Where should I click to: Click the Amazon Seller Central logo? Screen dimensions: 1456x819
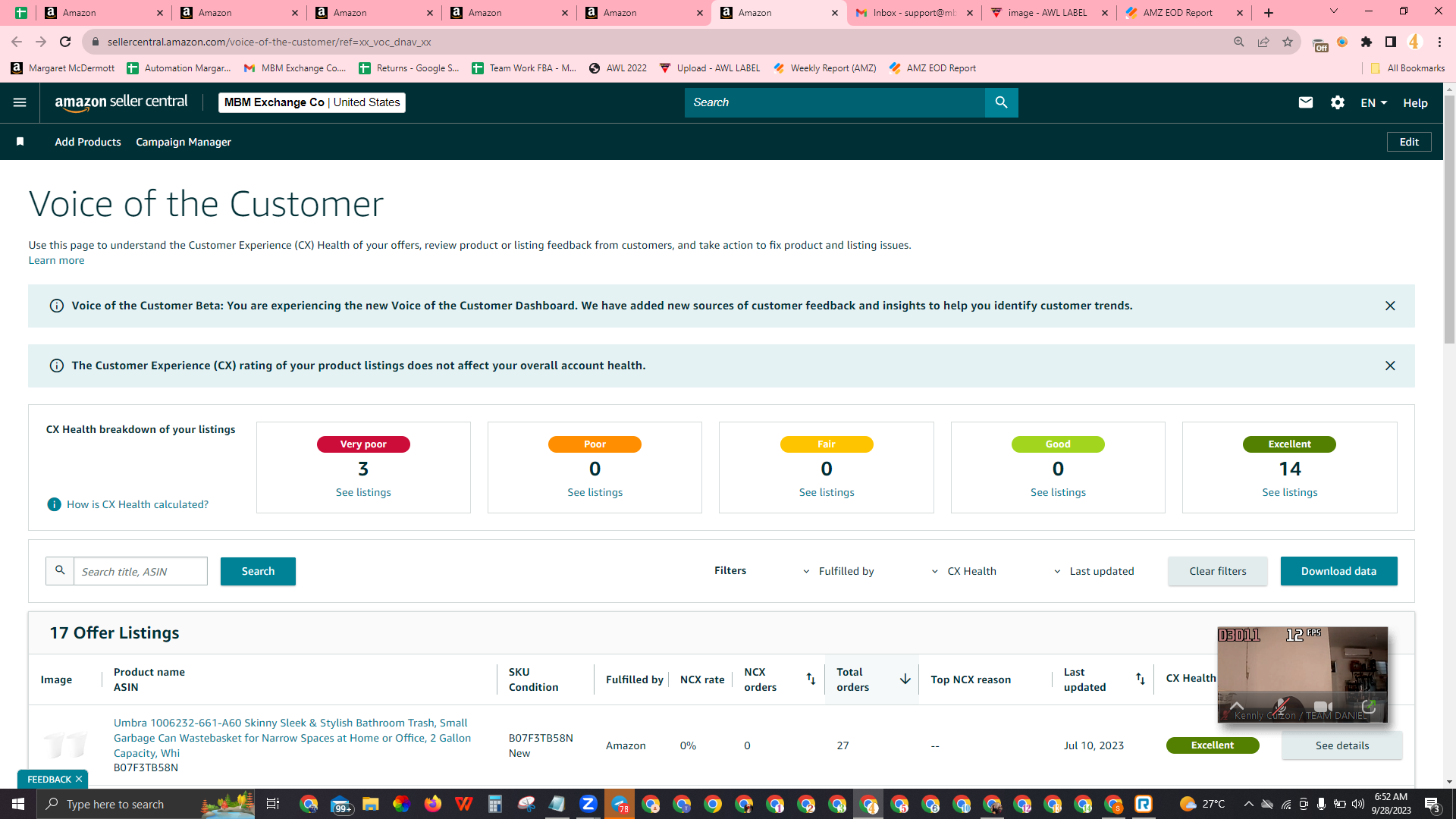pyautogui.click(x=121, y=102)
